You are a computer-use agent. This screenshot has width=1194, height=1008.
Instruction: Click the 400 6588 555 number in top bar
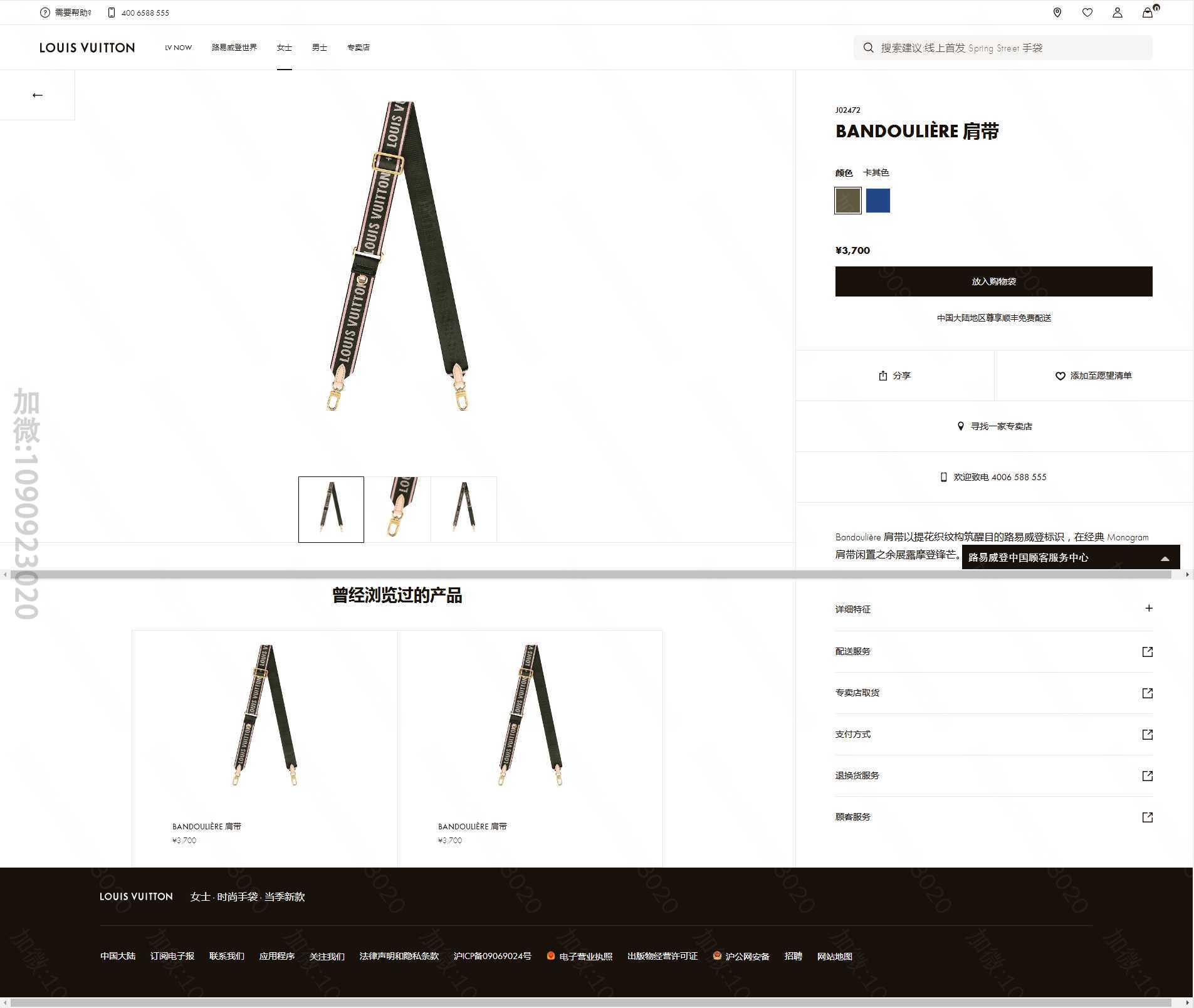pyautogui.click(x=145, y=13)
